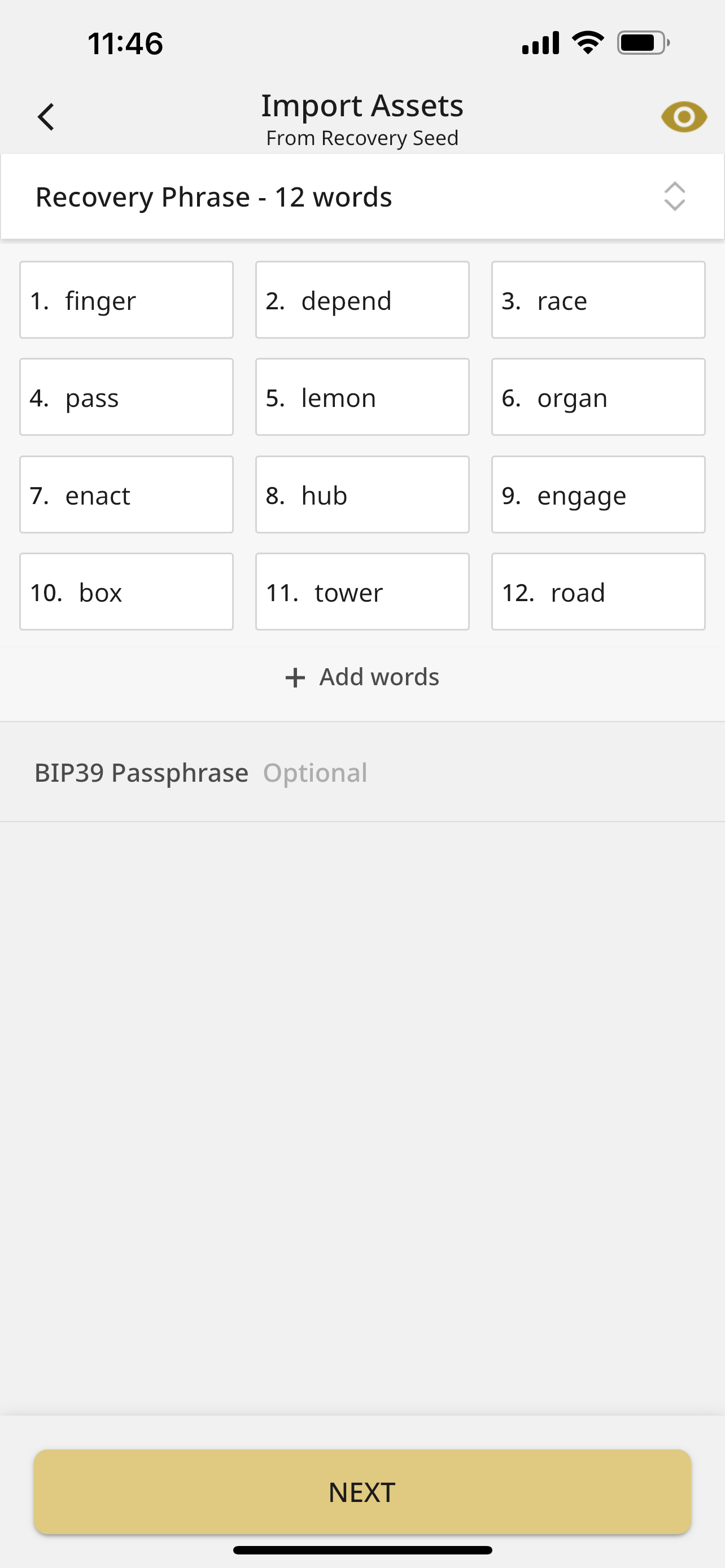This screenshot has height=1568, width=725.
Task: Select word 10 field containing box
Action: tap(126, 592)
